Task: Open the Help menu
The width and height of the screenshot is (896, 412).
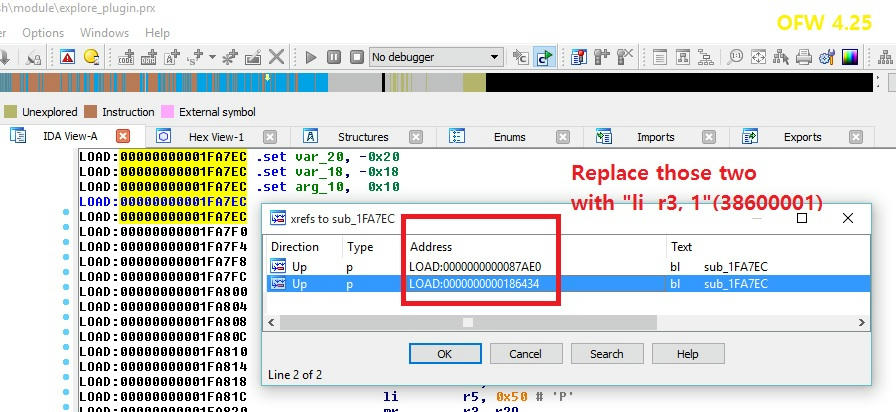Action: (x=157, y=33)
